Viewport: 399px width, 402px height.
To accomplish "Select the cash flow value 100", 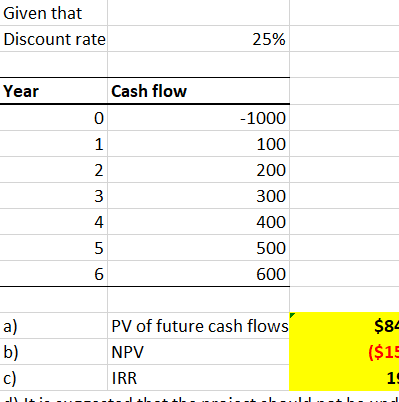I will 199,144.
